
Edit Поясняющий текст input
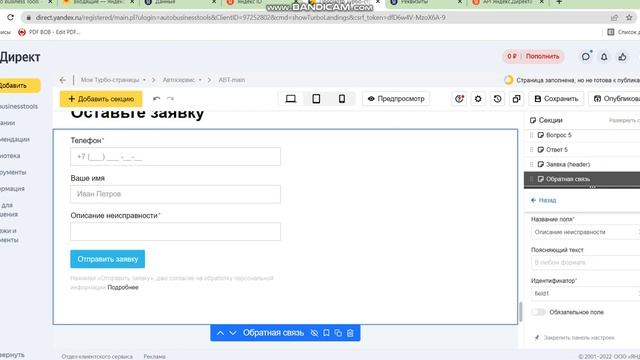(x=585, y=262)
